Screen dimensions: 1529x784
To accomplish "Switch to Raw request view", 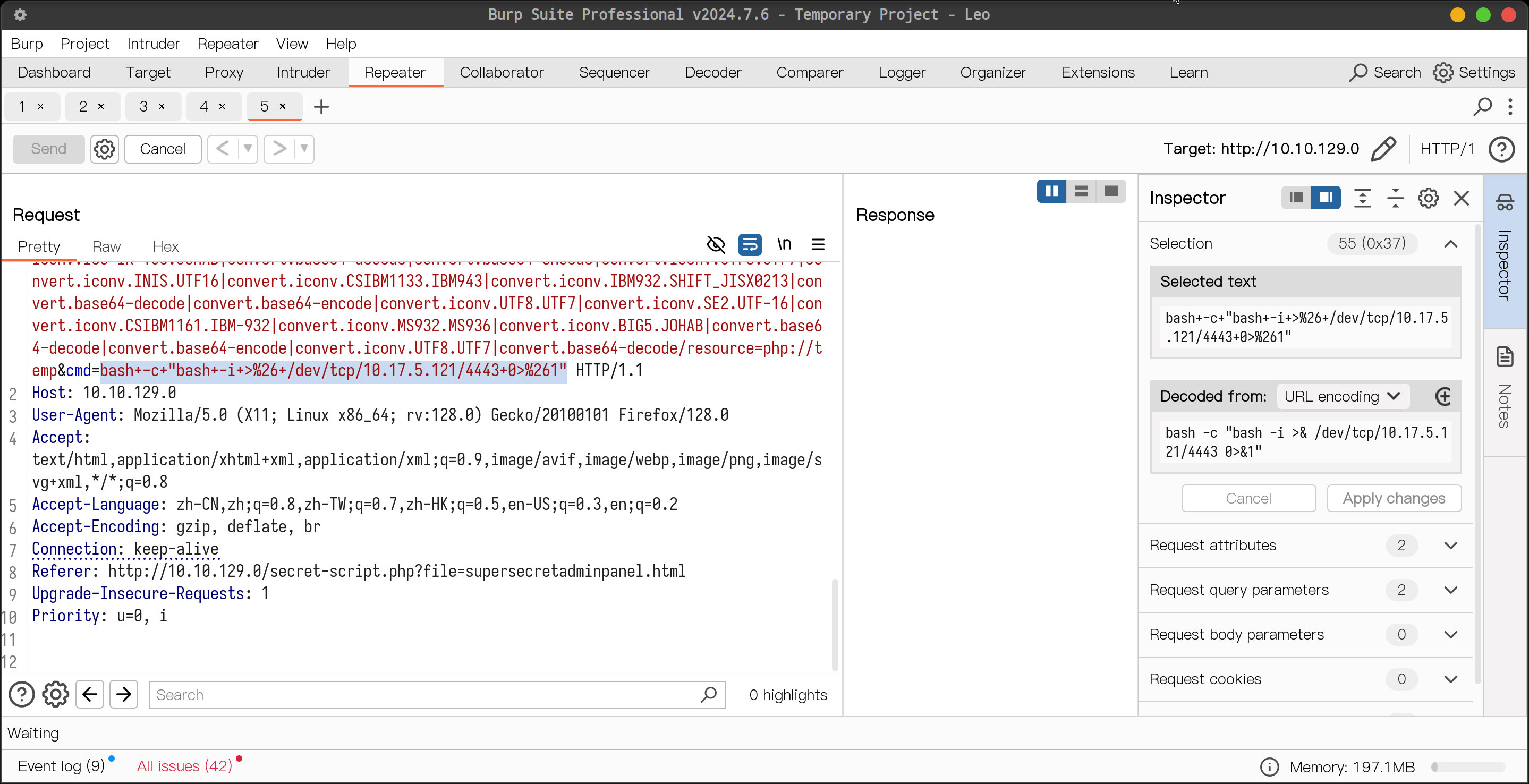I will coord(106,247).
